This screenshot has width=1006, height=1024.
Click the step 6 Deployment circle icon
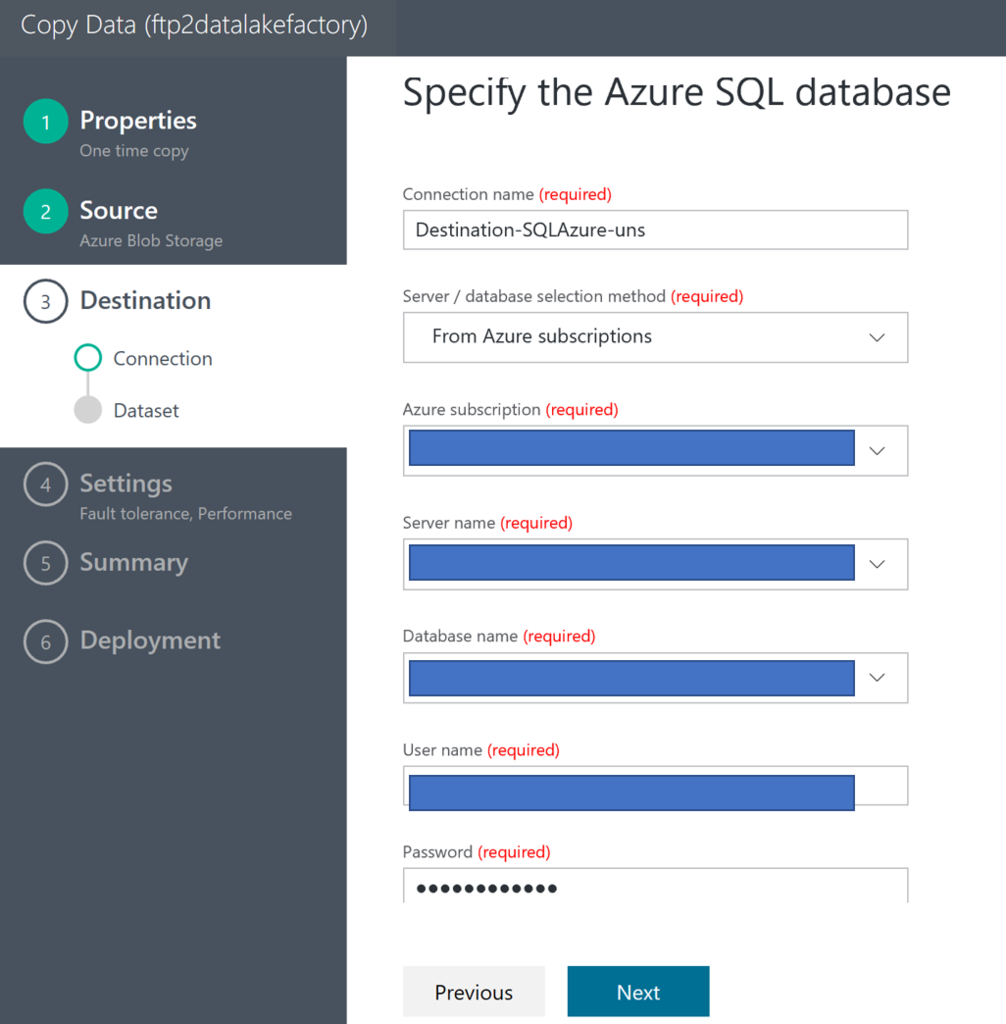(45, 642)
